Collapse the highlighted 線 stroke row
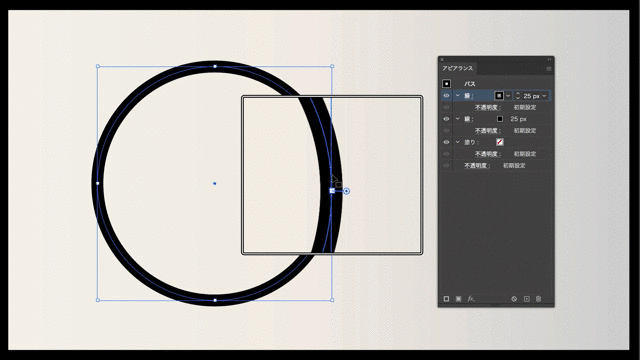Image resolution: width=640 pixels, height=360 pixels. 458,96
